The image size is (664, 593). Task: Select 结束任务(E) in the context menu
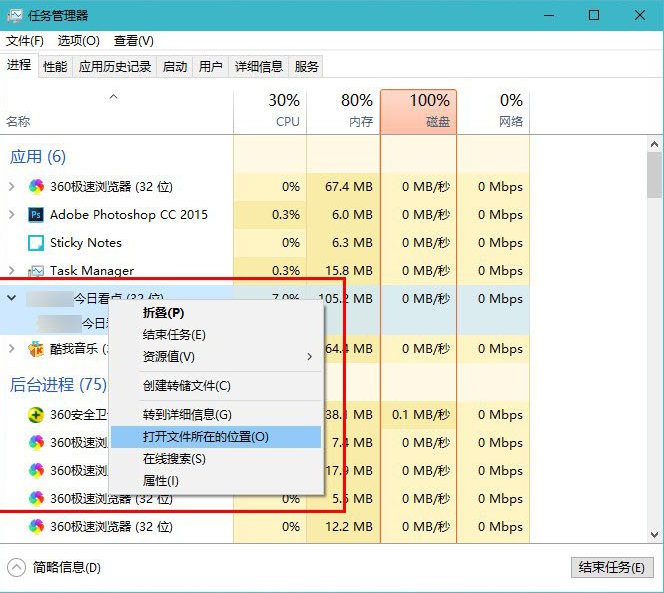coord(174,335)
